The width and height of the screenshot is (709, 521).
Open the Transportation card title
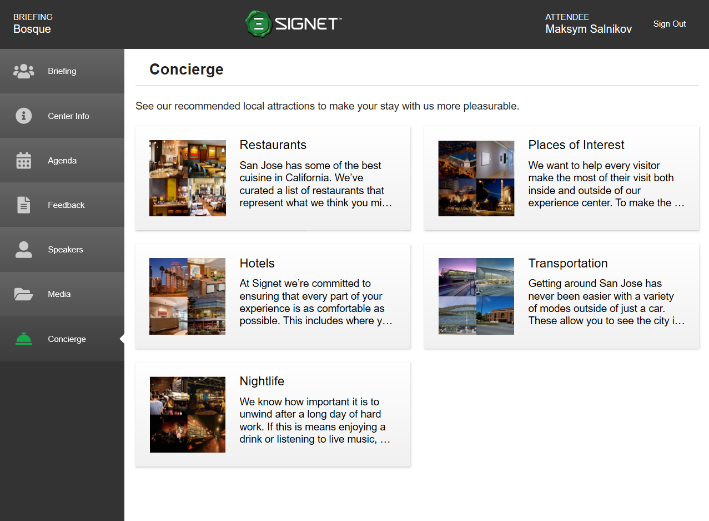click(568, 263)
